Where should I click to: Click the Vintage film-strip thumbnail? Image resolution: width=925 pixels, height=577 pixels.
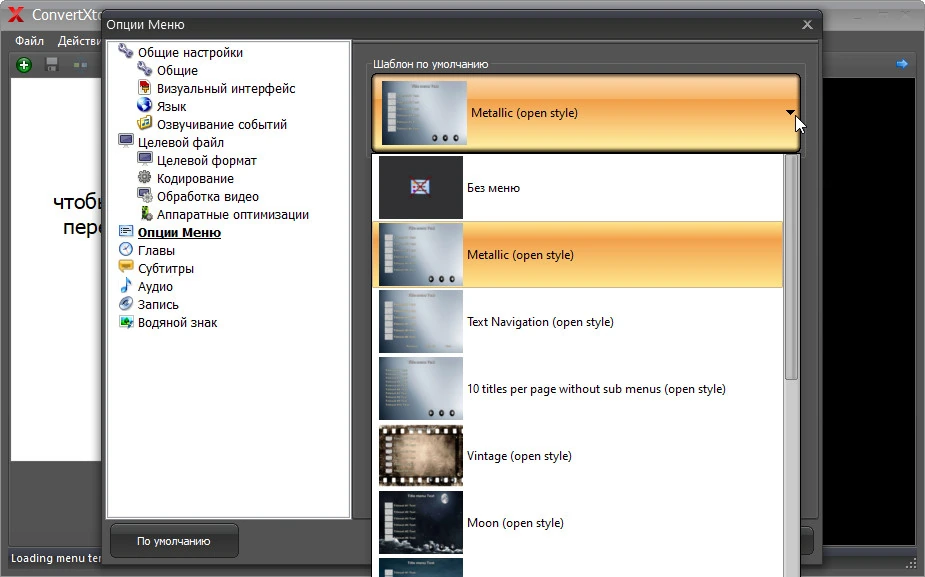(421, 455)
